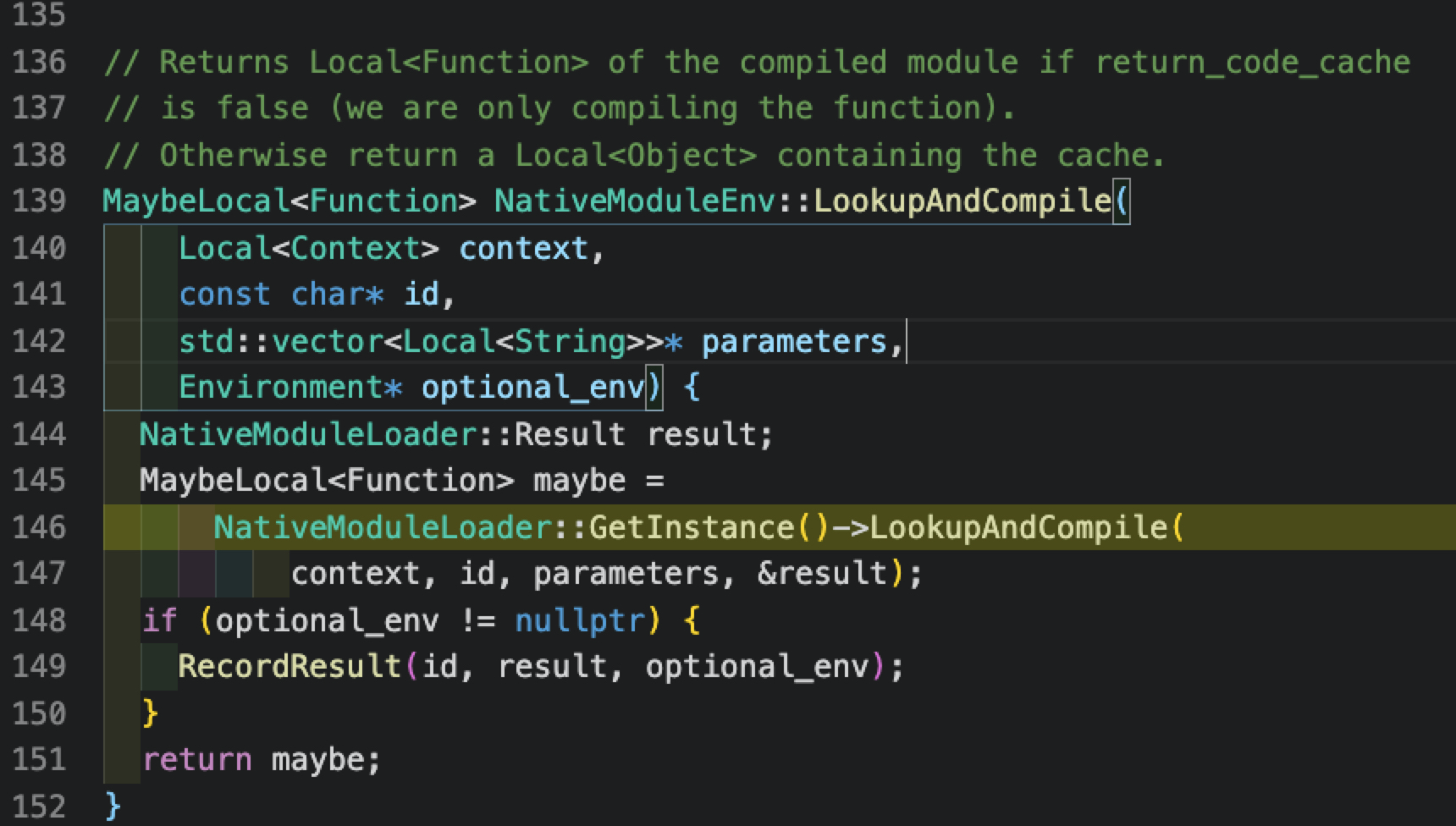1456x826 pixels.
Task: Click 'result;' variable on line 144
Action: click(x=710, y=434)
